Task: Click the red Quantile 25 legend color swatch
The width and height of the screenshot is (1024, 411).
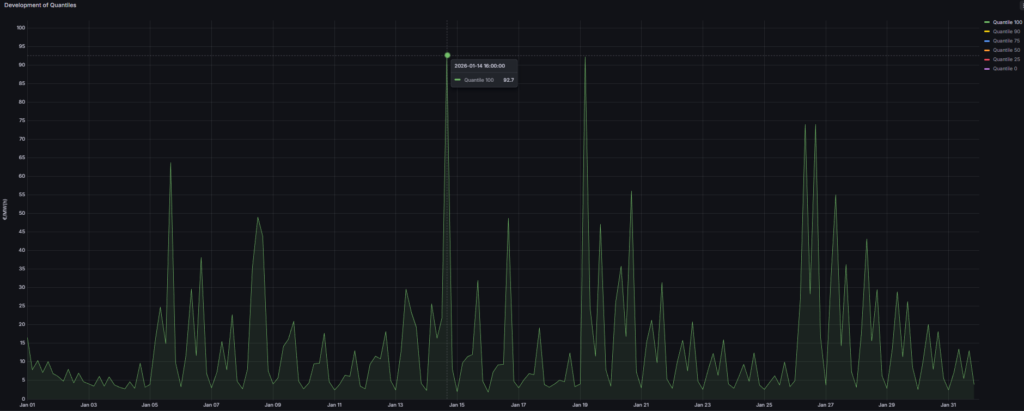Action: (x=986, y=59)
